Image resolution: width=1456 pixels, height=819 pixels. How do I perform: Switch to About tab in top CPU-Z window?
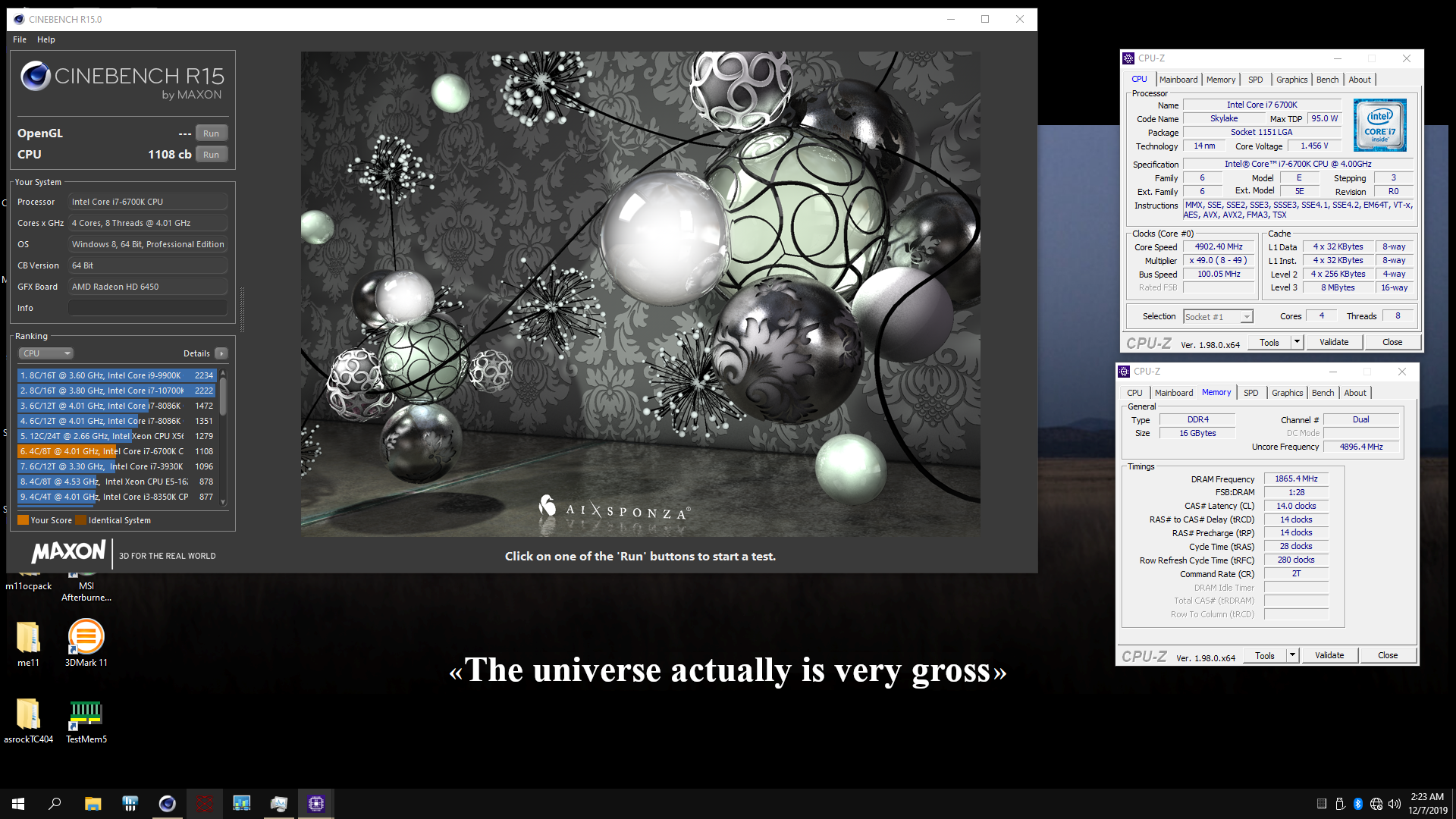pos(1360,80)
